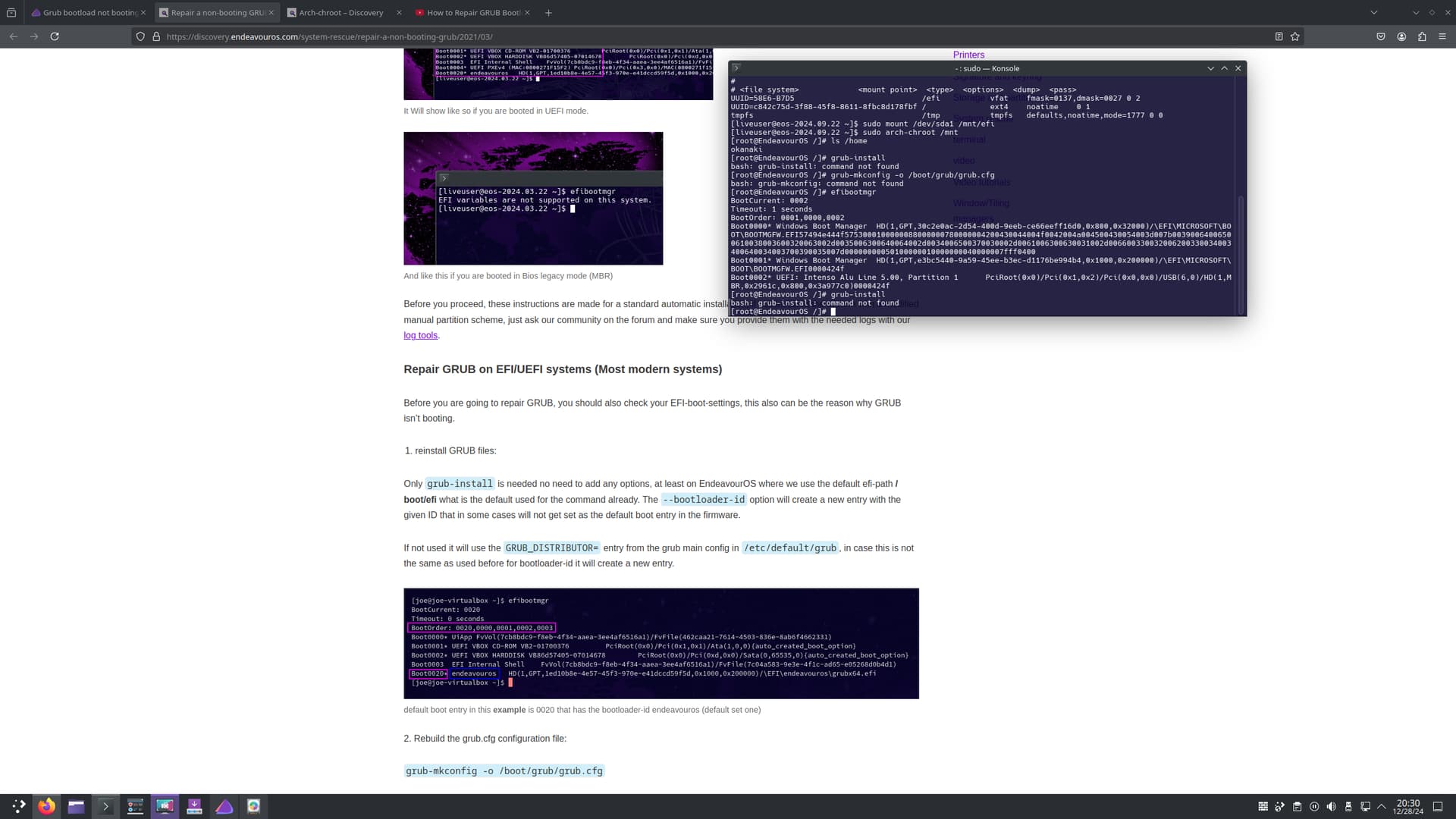Open the update notifier tray icon
1456x819 pixels.
[x=1280, y=807]
